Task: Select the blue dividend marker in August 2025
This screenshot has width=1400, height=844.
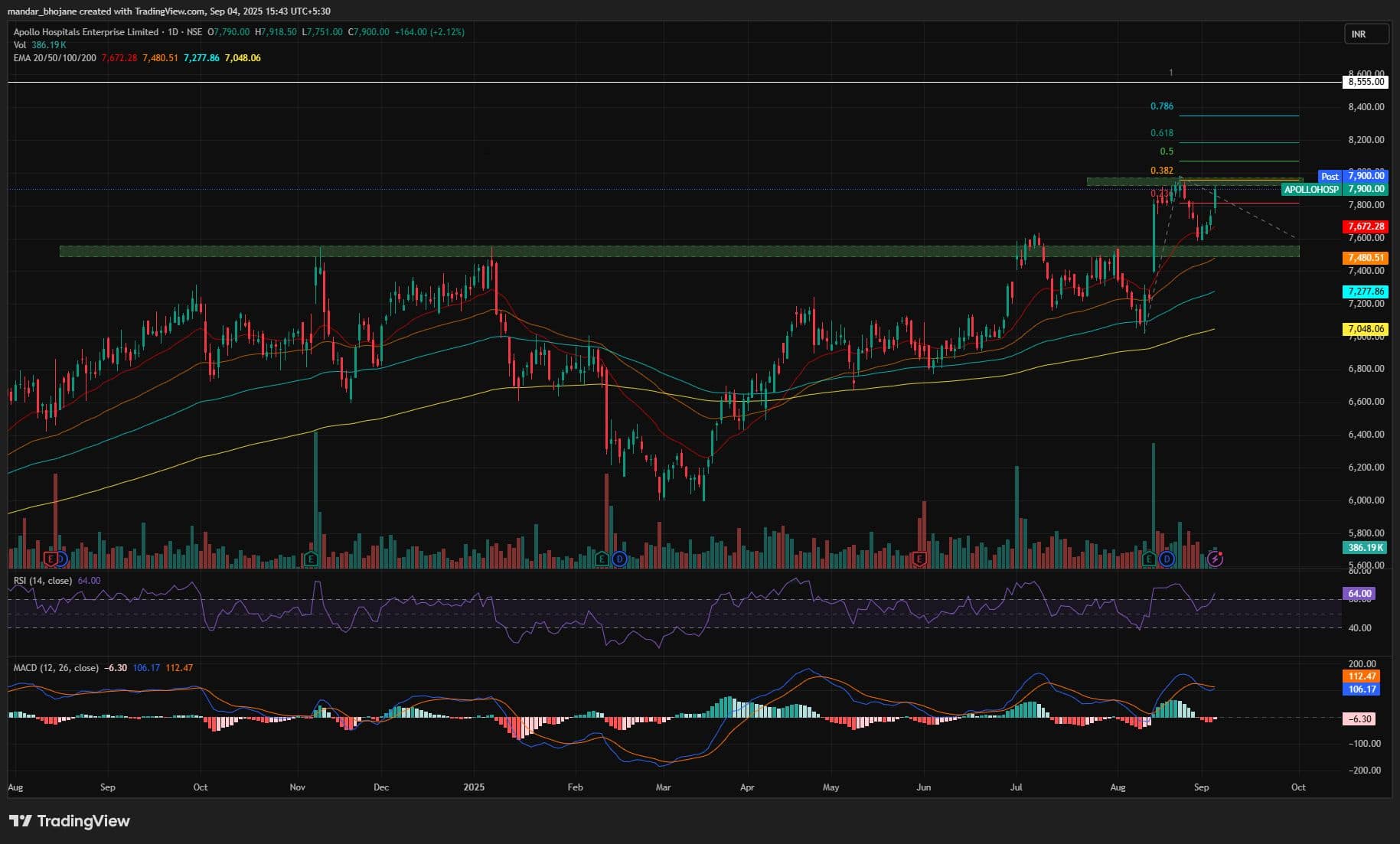Action: click(1167, 559)
